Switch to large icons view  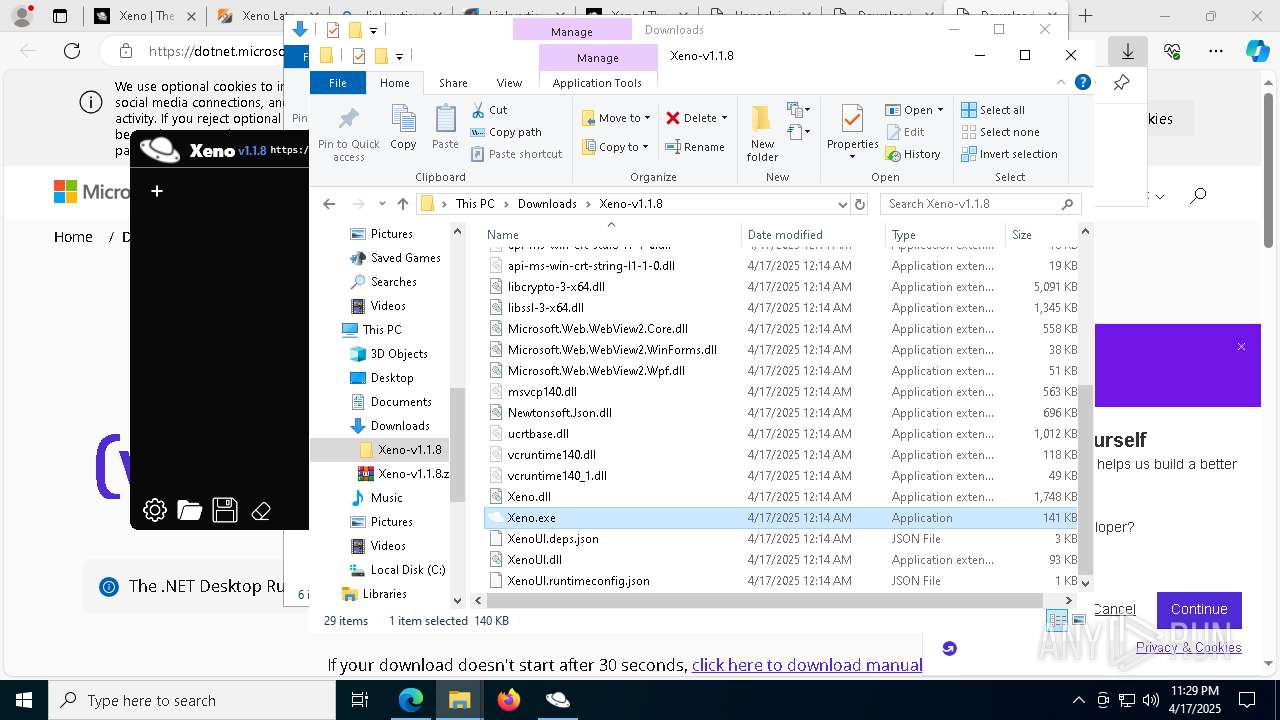(1079, 621)
